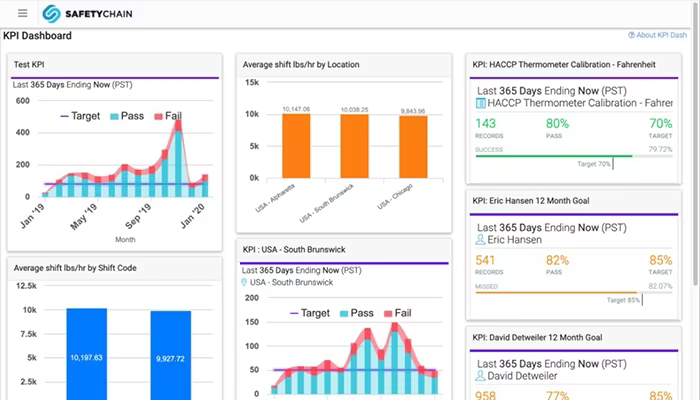The height and width of the screenshot is (400, 700).
Task: Click the 958 records value
Action: 485,396
